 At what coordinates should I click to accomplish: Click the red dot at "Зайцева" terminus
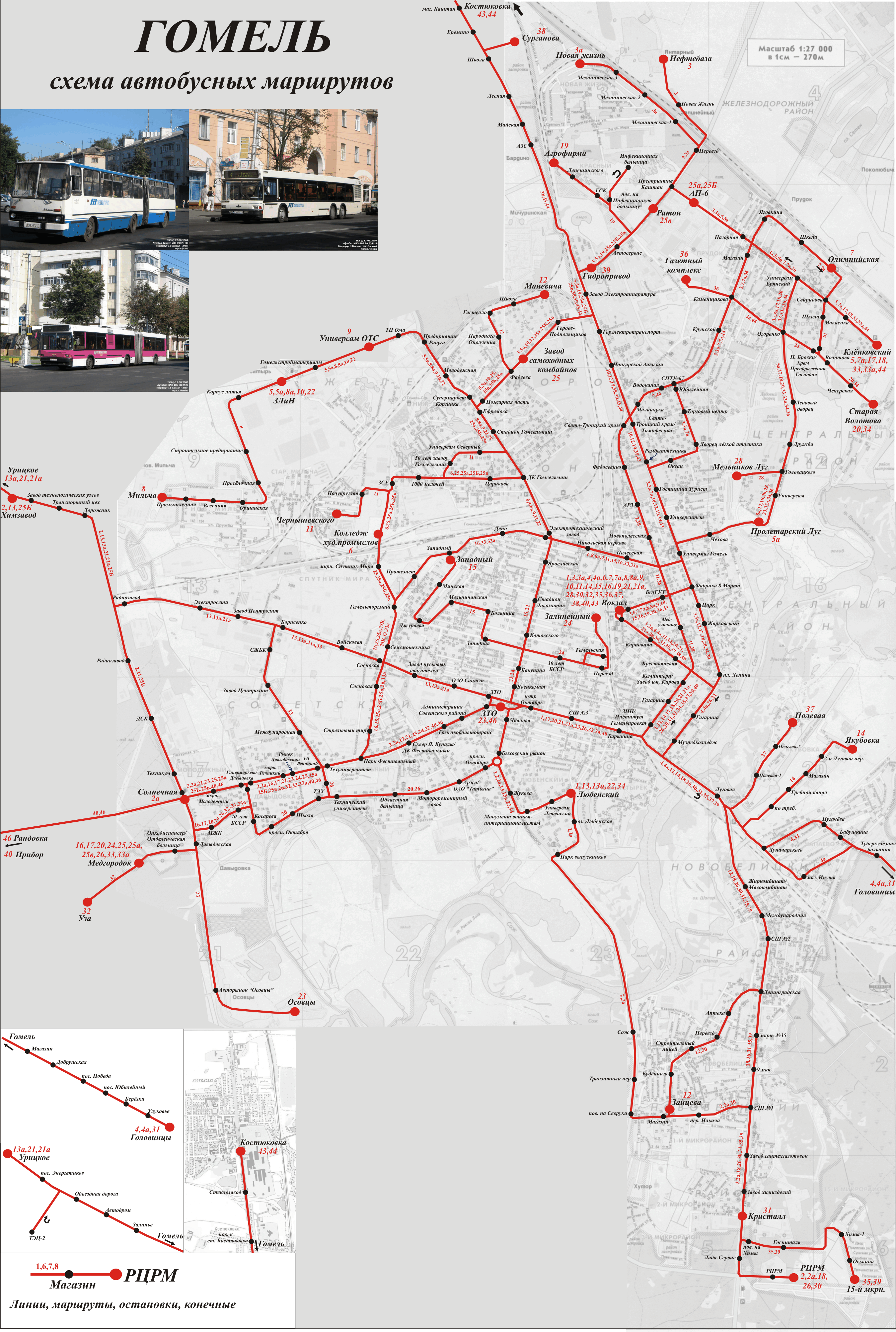coord(670,1109)
